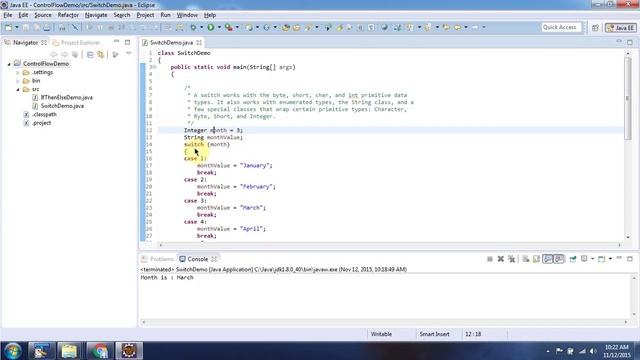Screen dimensions: 640x360
Task: Open the Navigate menu
Action: coord(96,15)
